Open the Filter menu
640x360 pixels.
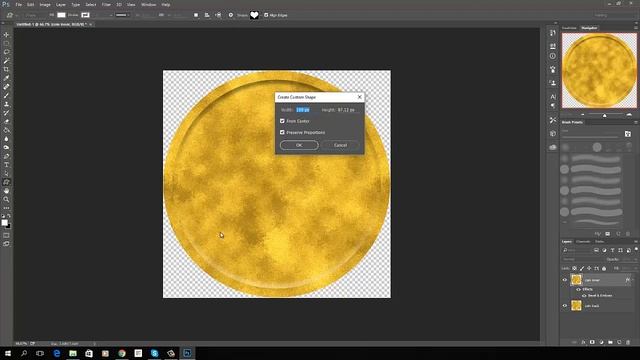[106, 4]
